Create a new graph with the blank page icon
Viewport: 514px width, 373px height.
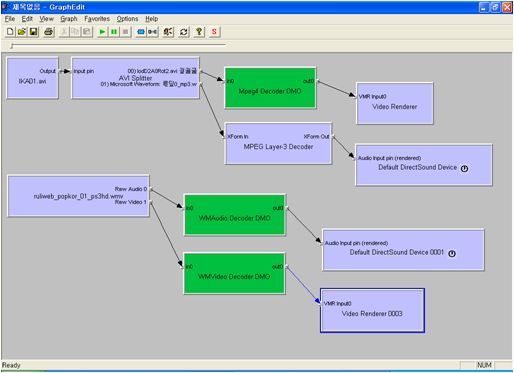10,32
